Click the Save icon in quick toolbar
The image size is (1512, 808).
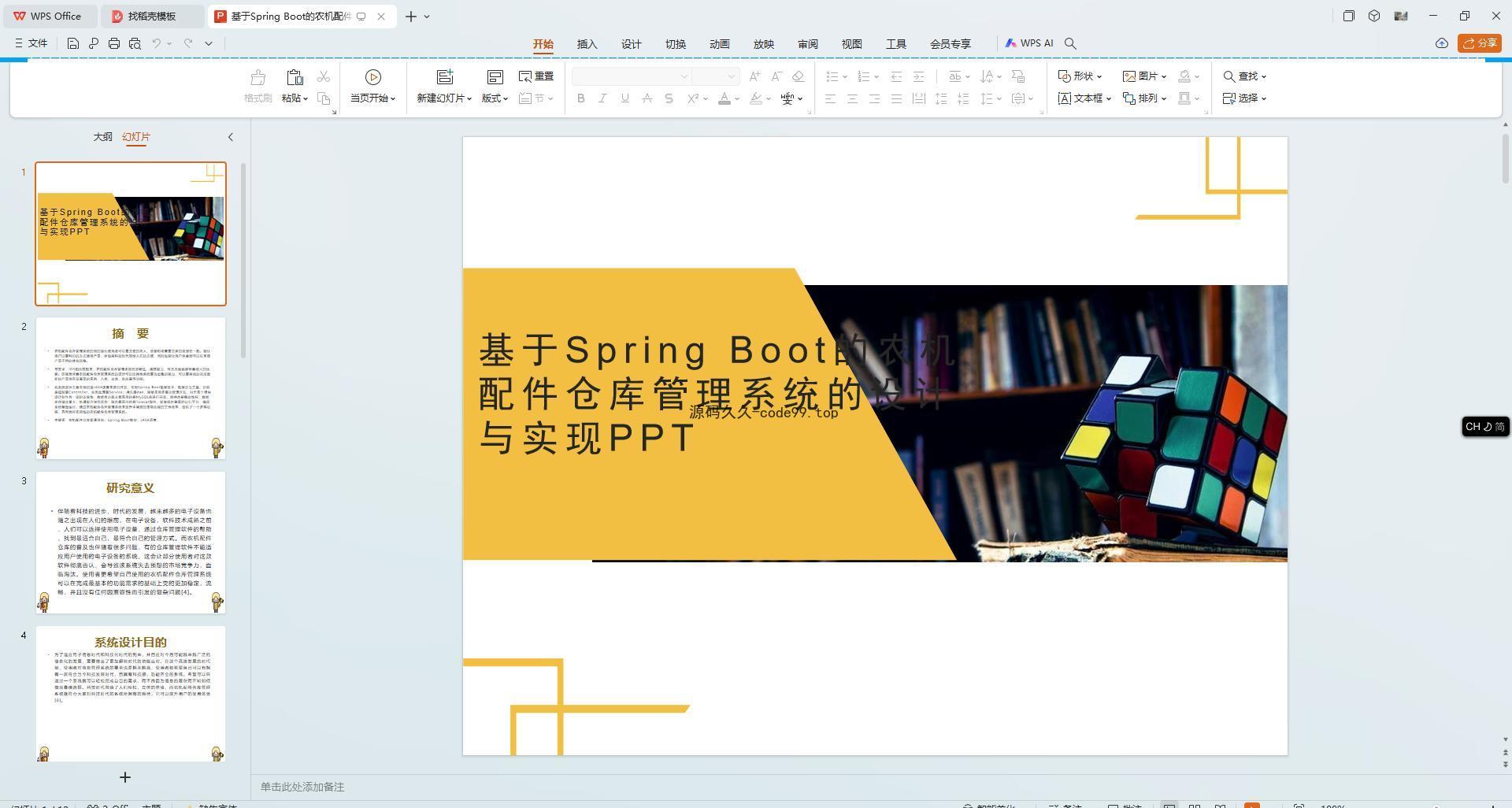pos(72,43)
